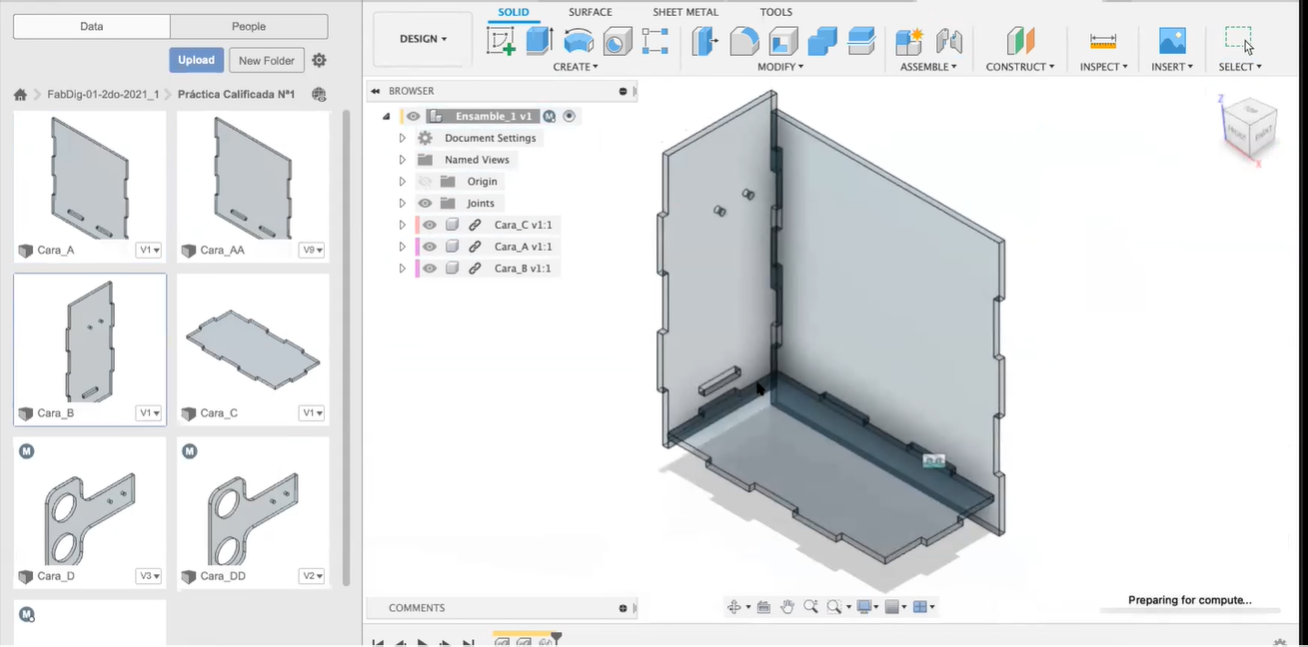This screenshot has height=647, width=1308.
Task: Click the Combine tool
Action: (822, 41)
